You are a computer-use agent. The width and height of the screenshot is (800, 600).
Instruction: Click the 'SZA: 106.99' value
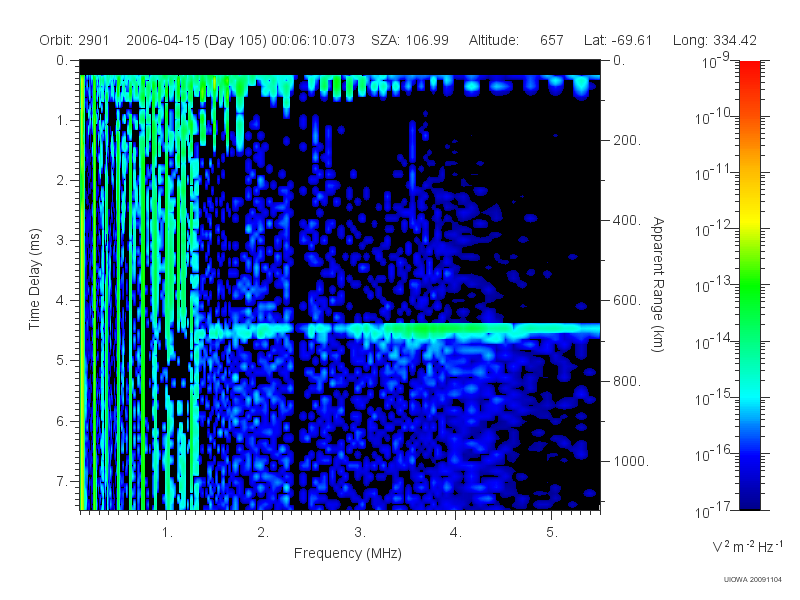410,40
